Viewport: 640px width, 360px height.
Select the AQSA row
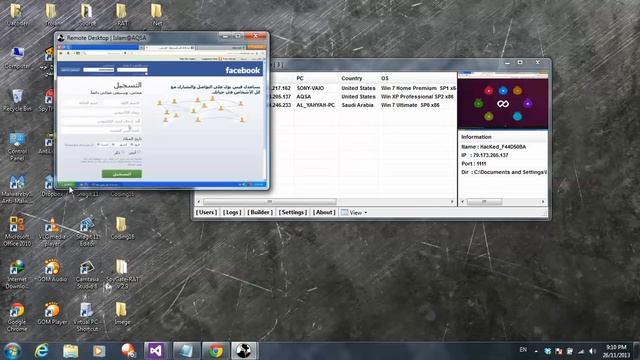pos(362,97)
